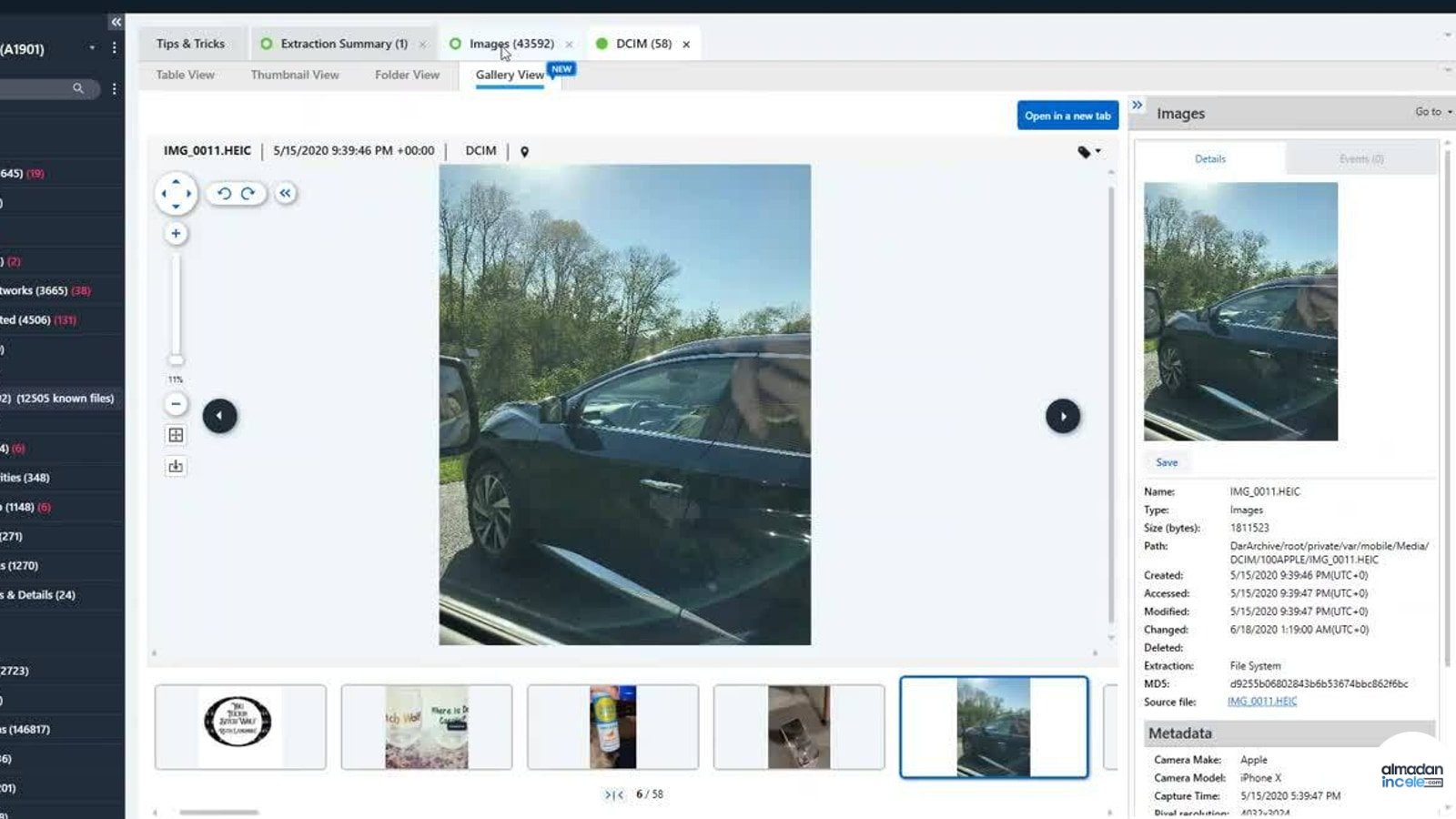Viewport: 1456px width, 819px height.
Task: Collapse the Images details panel chevron
Action: coord(1137,106)
